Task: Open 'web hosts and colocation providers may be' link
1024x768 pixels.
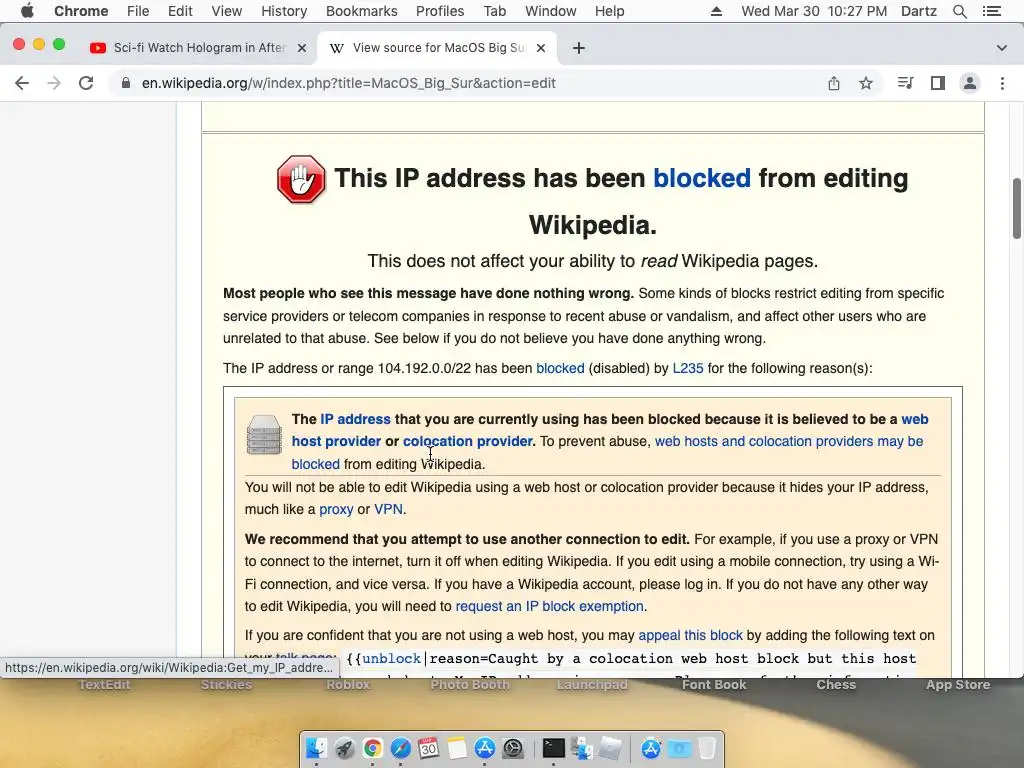Action: (x=789, y=441)
